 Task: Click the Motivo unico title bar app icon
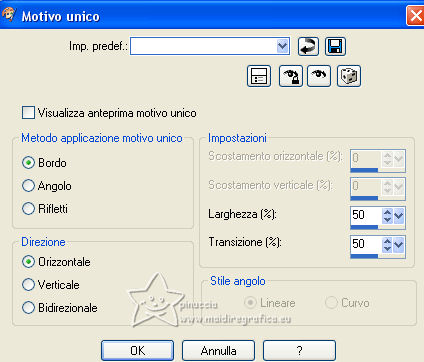tap(9, 15)
